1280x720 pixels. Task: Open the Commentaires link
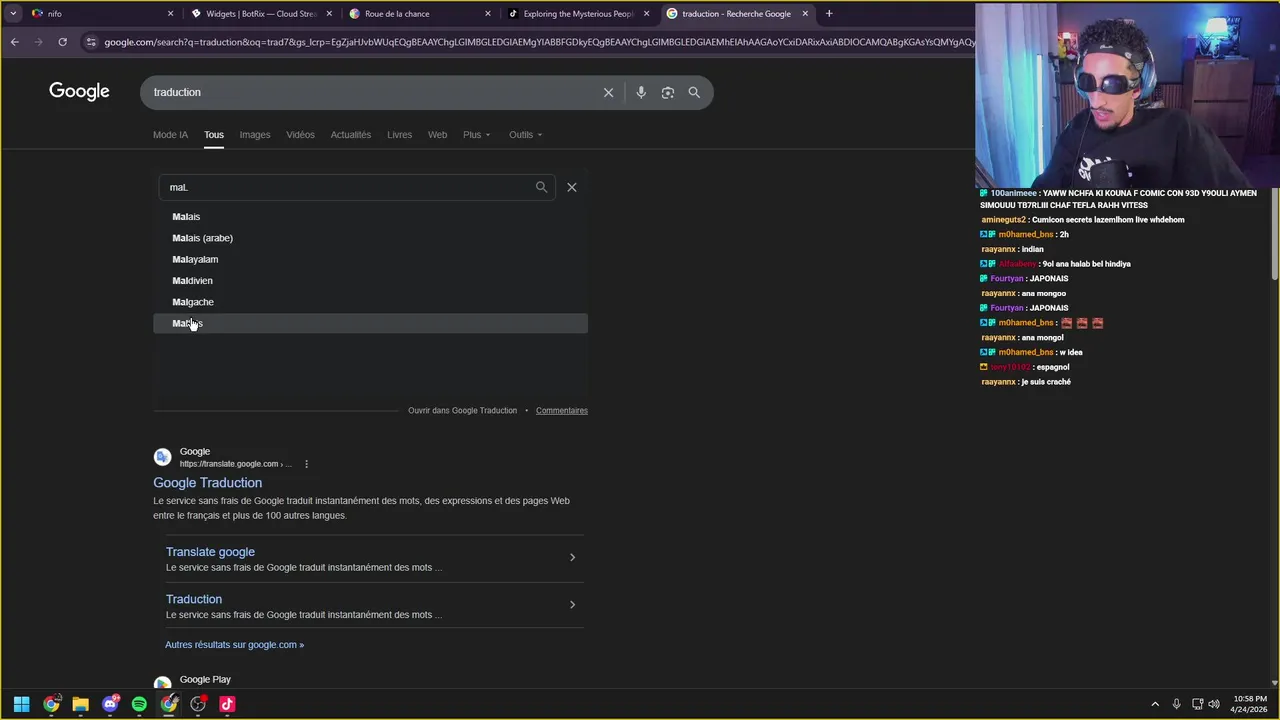[561, 411]
